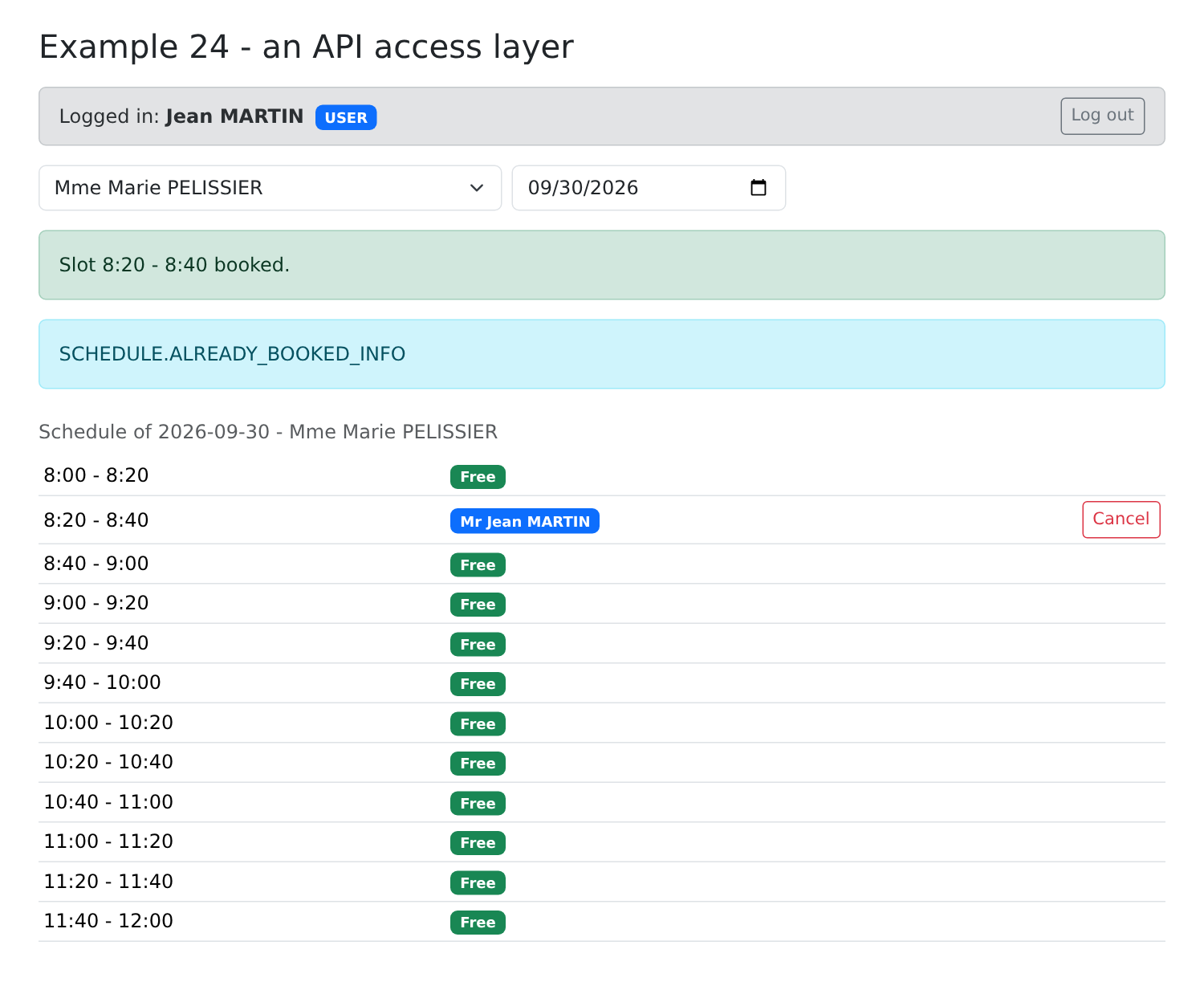Click the date input showing 09/30/2026
Screen dimensions: 1204x990
click(x=649, y=188)
